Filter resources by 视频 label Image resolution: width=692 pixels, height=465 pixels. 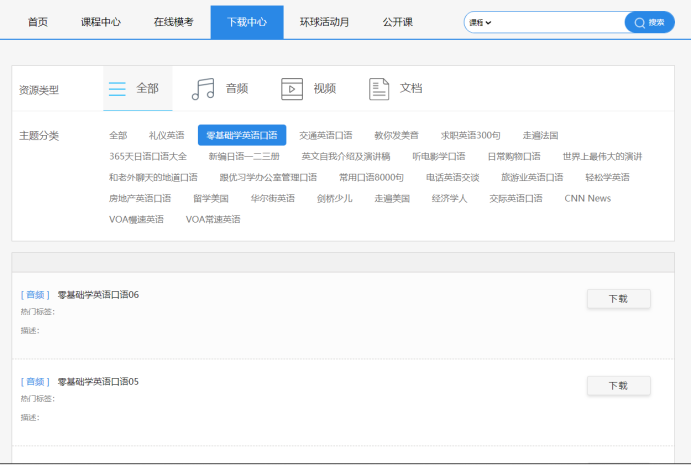click(x=325, y=89)
